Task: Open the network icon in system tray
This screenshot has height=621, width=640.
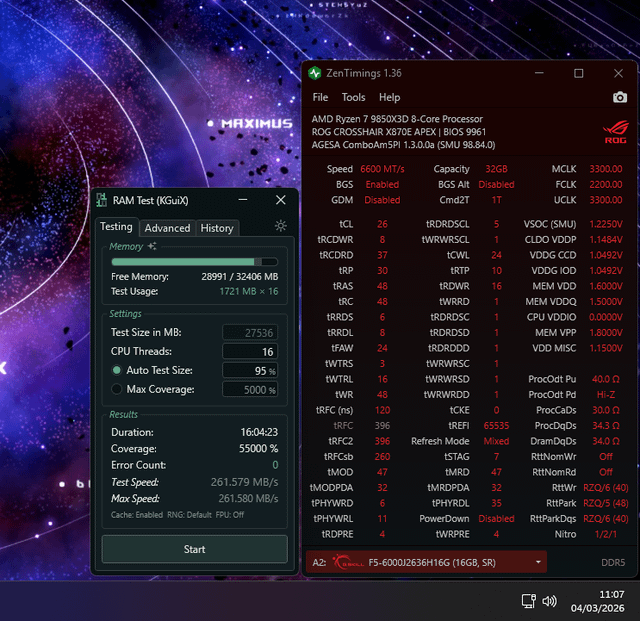Action: pyautogui.click(x=528, y=601)
